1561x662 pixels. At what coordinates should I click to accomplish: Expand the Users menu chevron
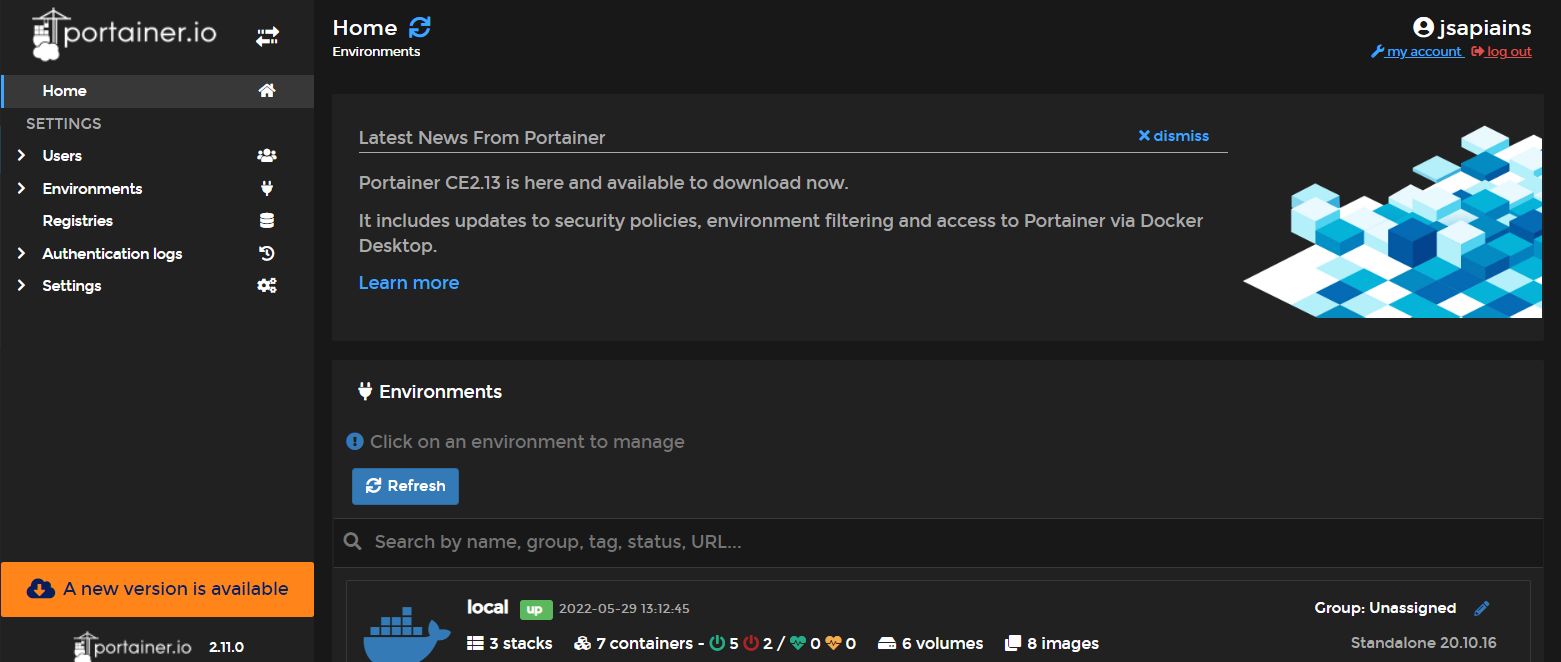(x=21, y=156)
